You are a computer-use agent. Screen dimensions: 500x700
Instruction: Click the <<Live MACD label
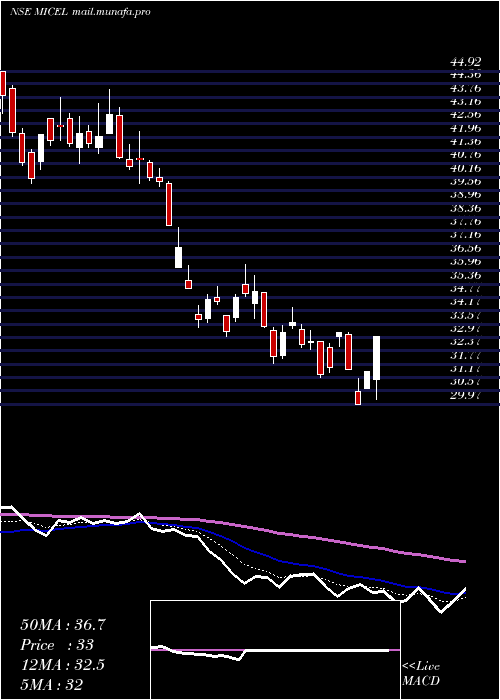[x=421, y=673]
